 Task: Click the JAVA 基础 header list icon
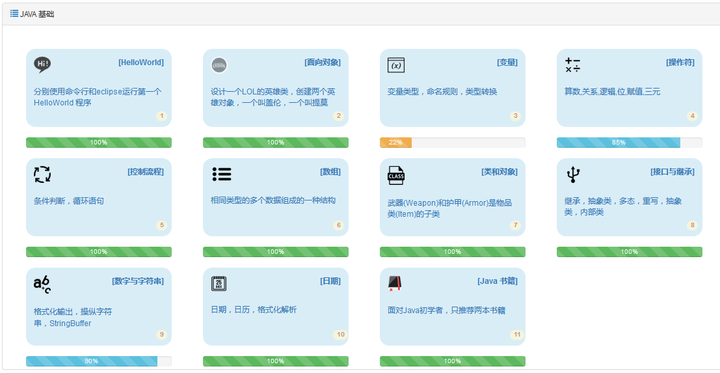(14, 13)
